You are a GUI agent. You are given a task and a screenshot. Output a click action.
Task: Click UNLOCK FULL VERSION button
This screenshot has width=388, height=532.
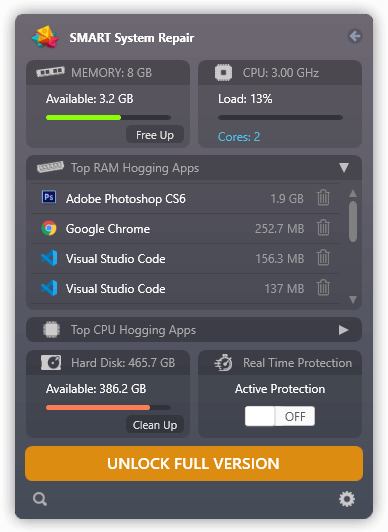tap(194, 463)
